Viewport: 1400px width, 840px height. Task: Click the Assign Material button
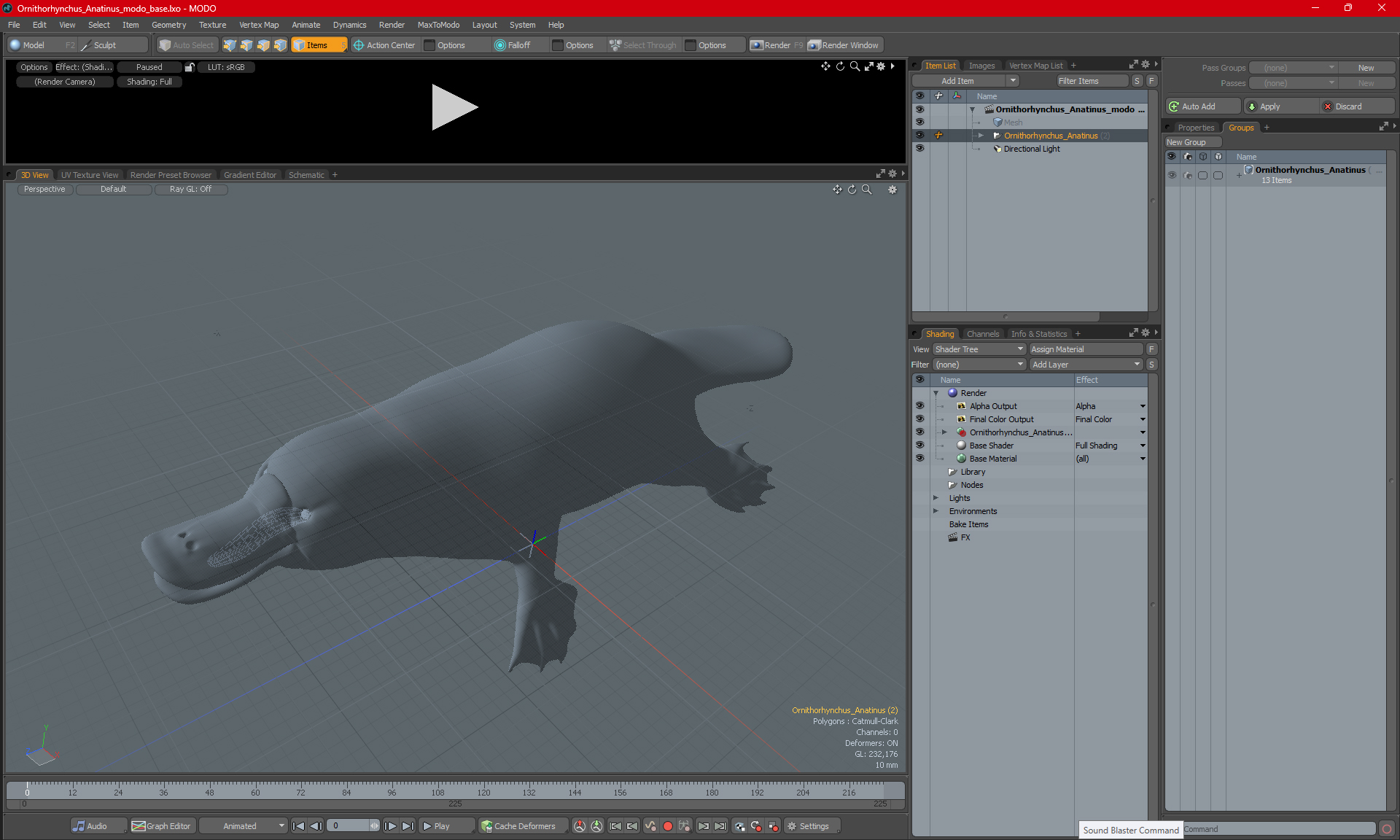tap(1086, 349)
